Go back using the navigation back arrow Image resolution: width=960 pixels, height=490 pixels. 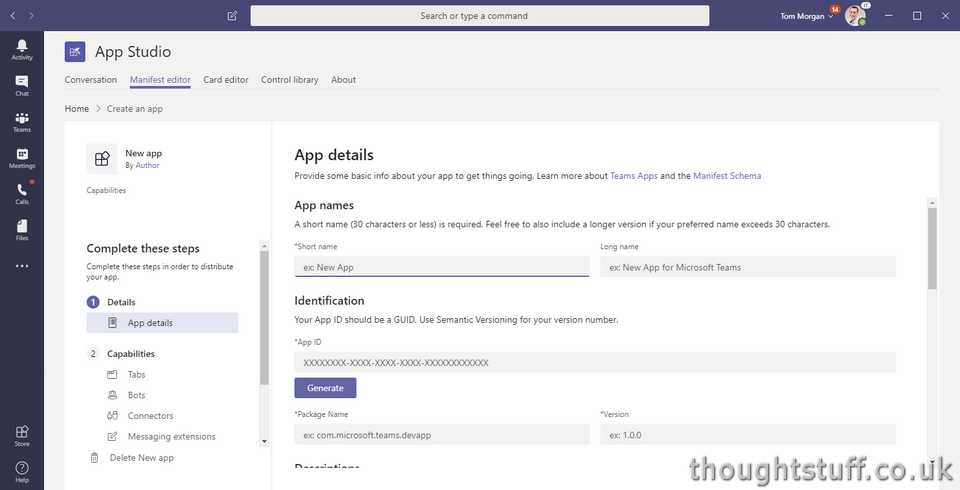11,16
